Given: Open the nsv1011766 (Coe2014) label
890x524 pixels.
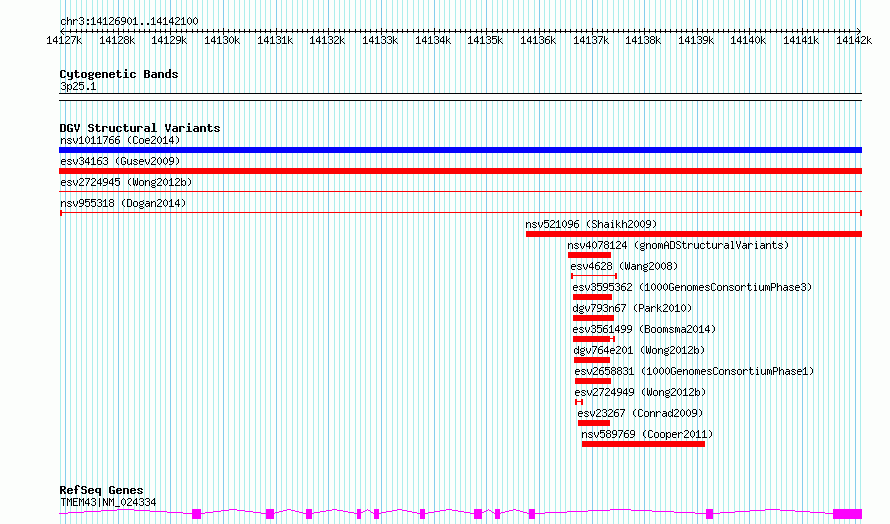Looking at the screenshot, I should [120, 140].
